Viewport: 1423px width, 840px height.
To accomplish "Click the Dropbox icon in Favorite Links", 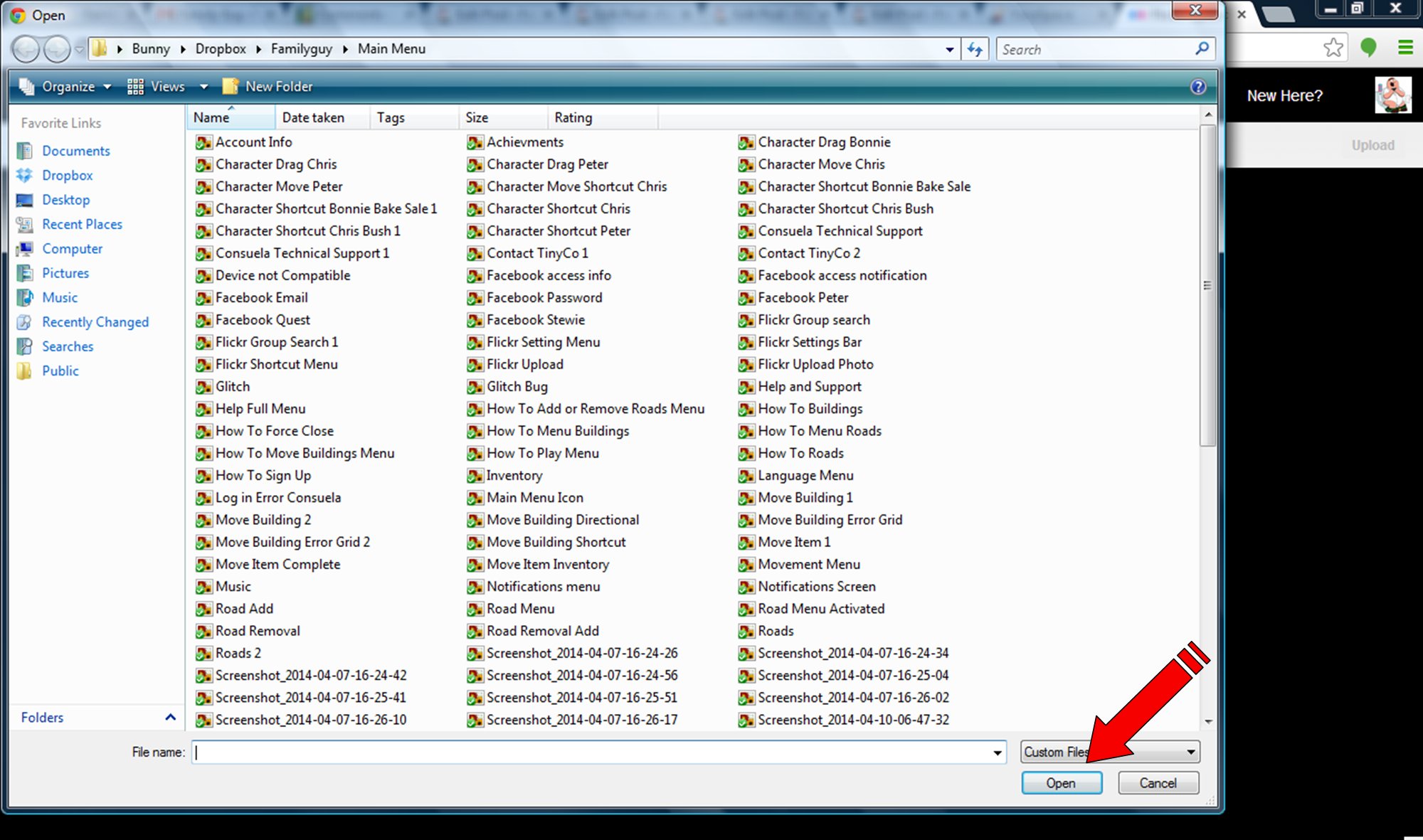I will coord(25,175).
